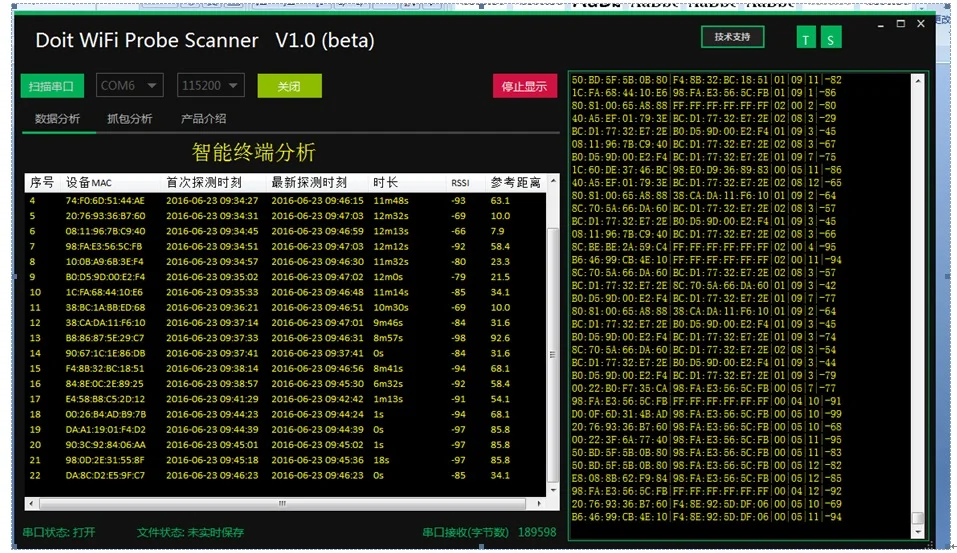This screenshot has height=553, width=957.
Task: Click table vertical scrollbar up arrow
Action: click(x=553, y=181)
